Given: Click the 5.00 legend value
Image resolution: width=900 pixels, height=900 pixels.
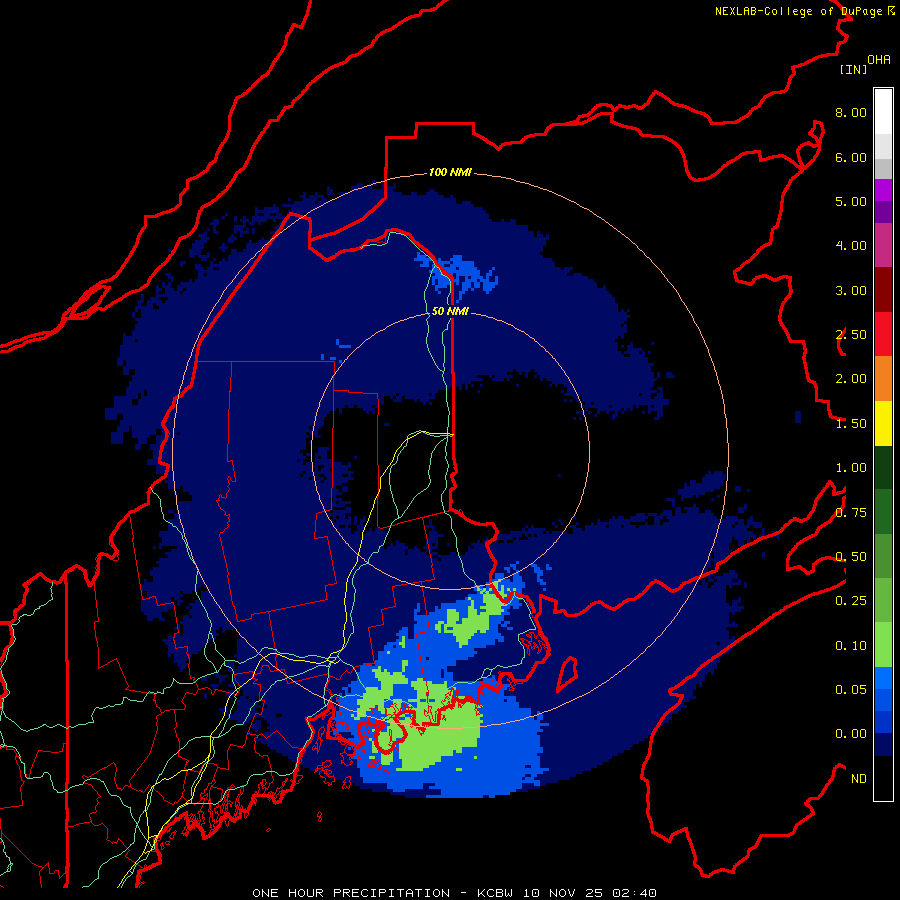Looking at the screenshot, I should [851, 201].
